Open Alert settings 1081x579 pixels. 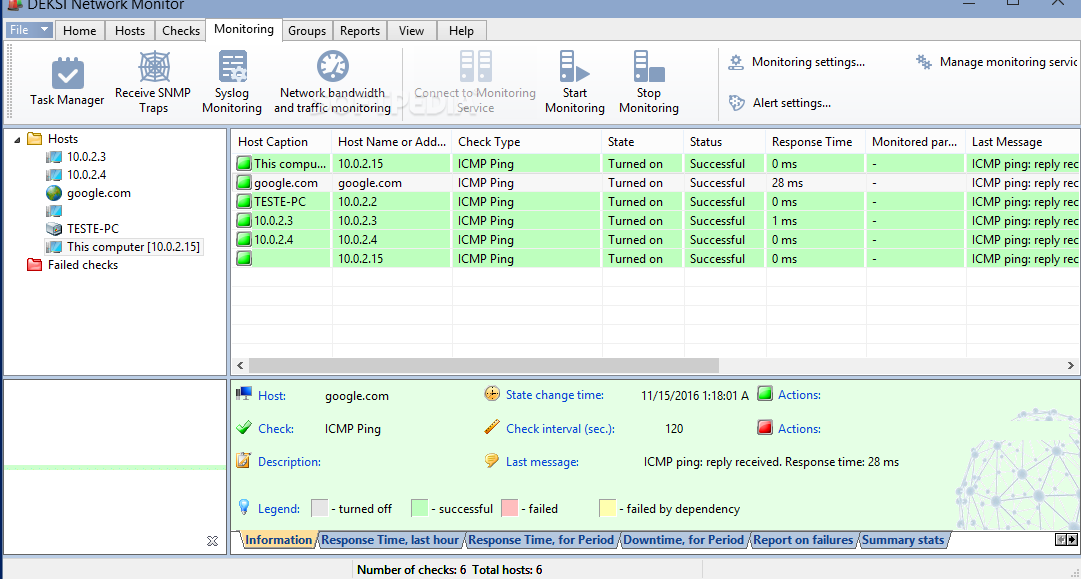[x=780, y=103]
